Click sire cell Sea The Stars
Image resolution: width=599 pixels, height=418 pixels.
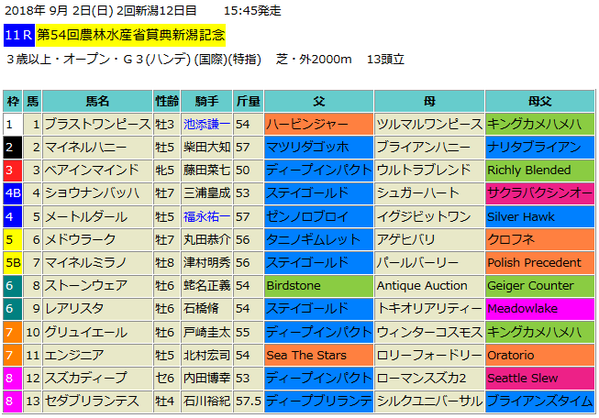click(319, 355)
